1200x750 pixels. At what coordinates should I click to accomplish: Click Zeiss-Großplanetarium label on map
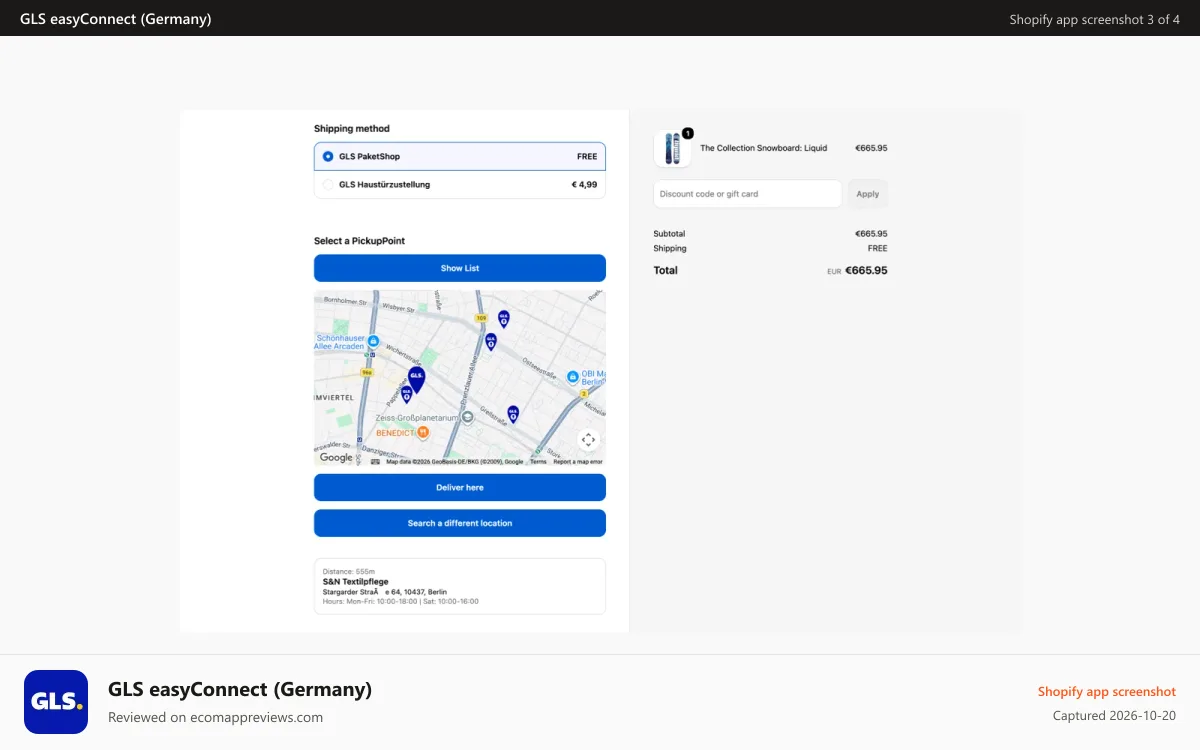(419, 417)
